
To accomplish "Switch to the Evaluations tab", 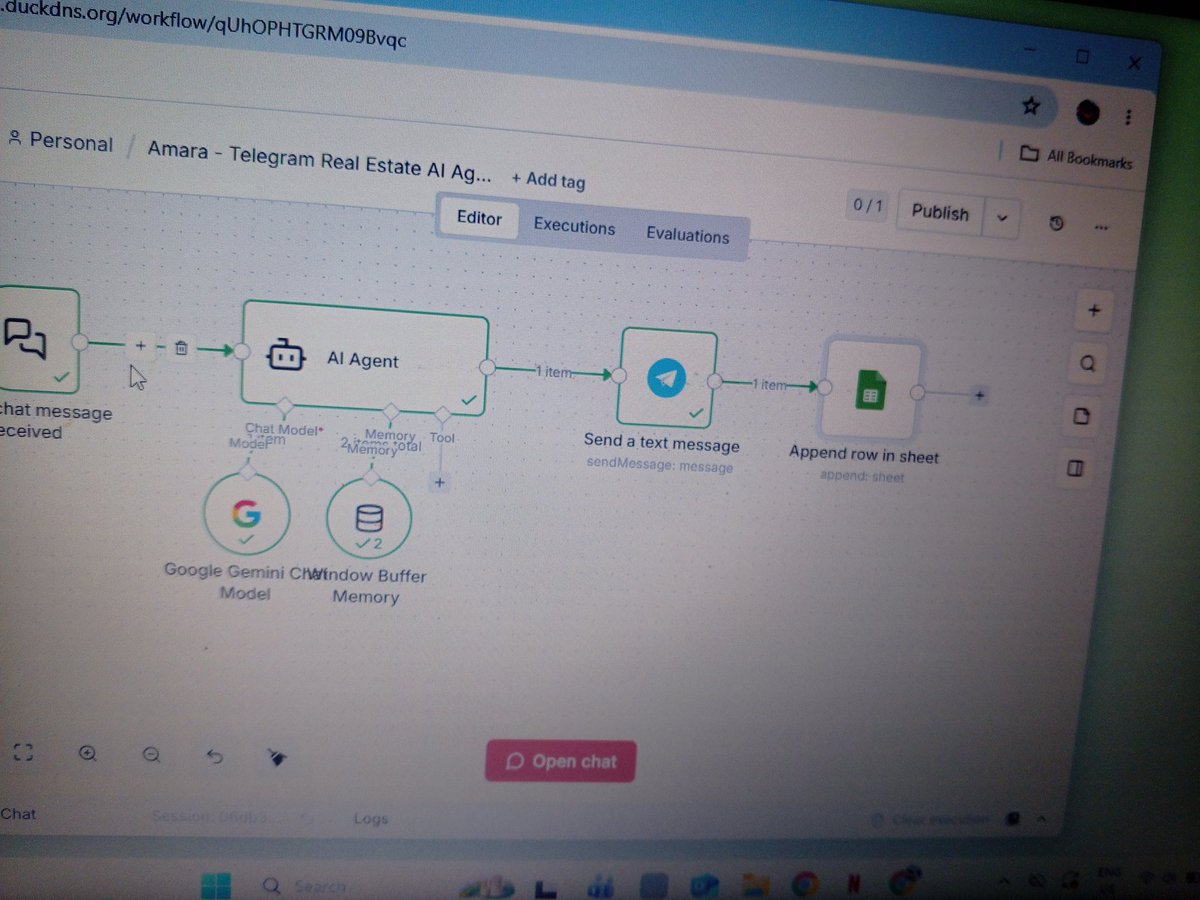I will point(688,235).
